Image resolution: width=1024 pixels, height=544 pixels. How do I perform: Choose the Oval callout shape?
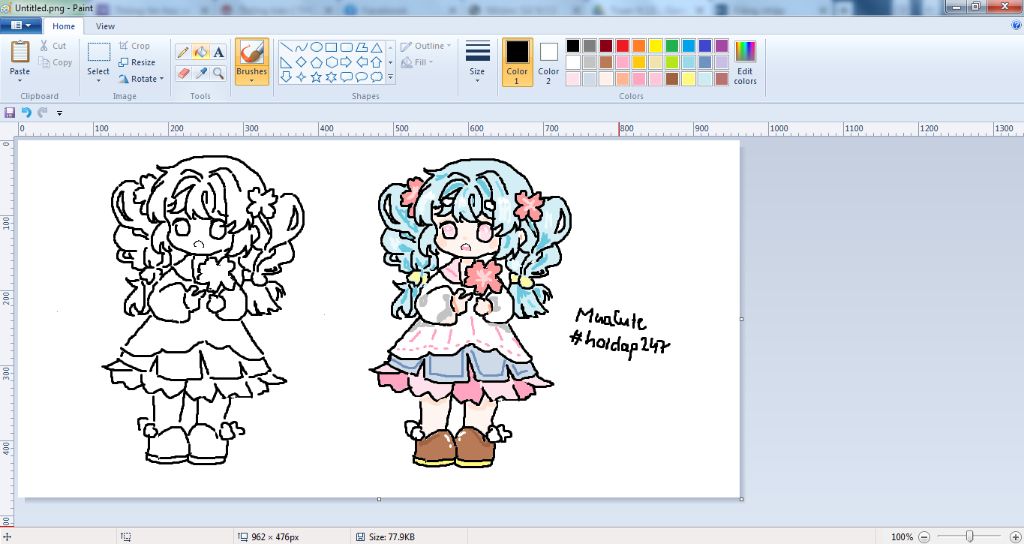(x=361, y=76)
